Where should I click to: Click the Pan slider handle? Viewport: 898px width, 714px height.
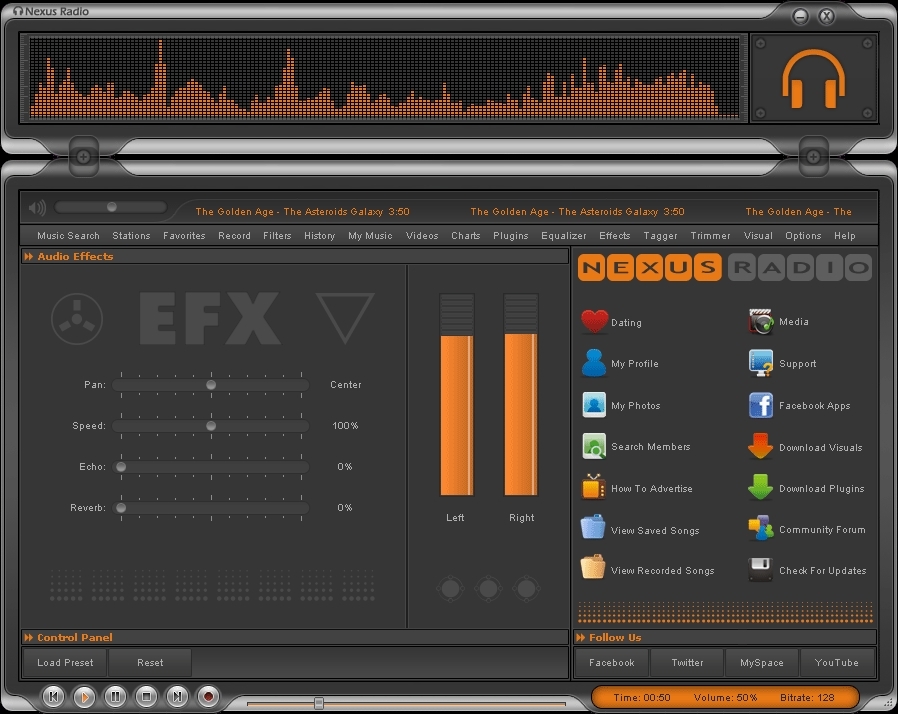pyautogui.click(x=211, y=385)
